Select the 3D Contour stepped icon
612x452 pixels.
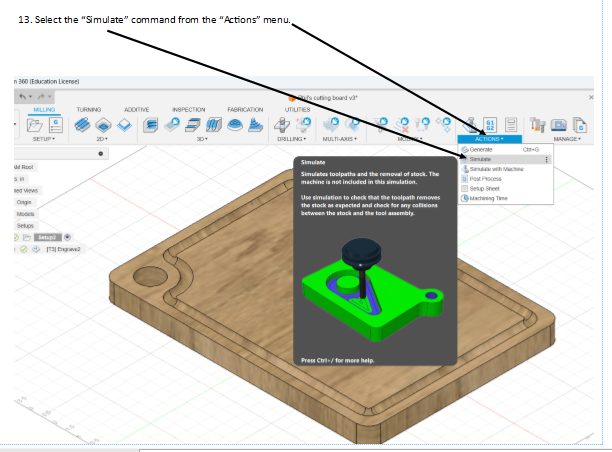[x=256, y=125]
